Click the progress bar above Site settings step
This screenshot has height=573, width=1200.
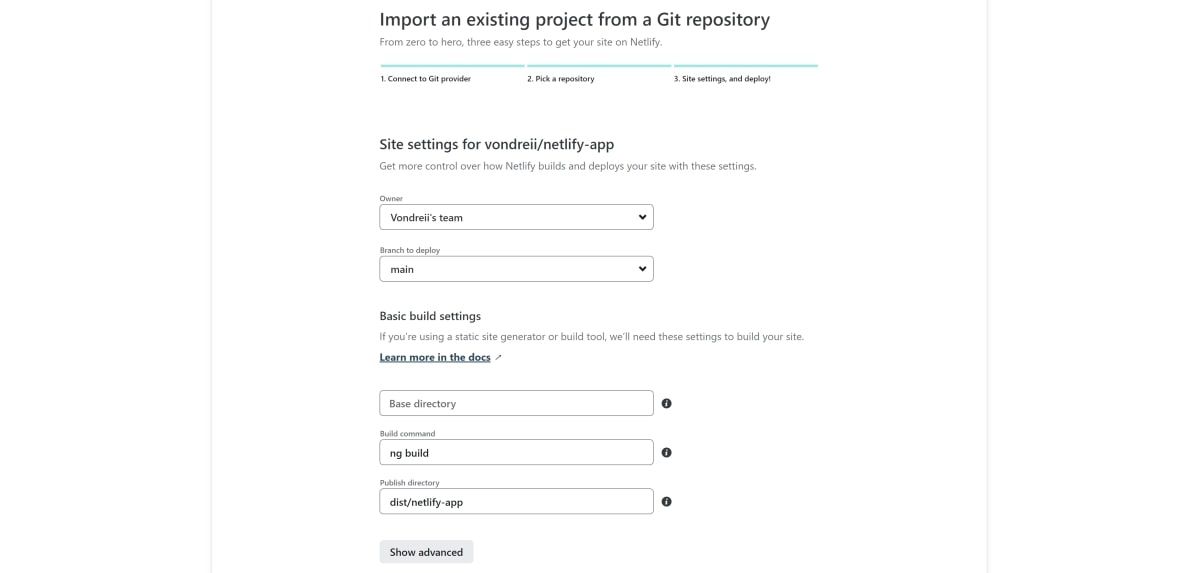(x=746, y=66)
